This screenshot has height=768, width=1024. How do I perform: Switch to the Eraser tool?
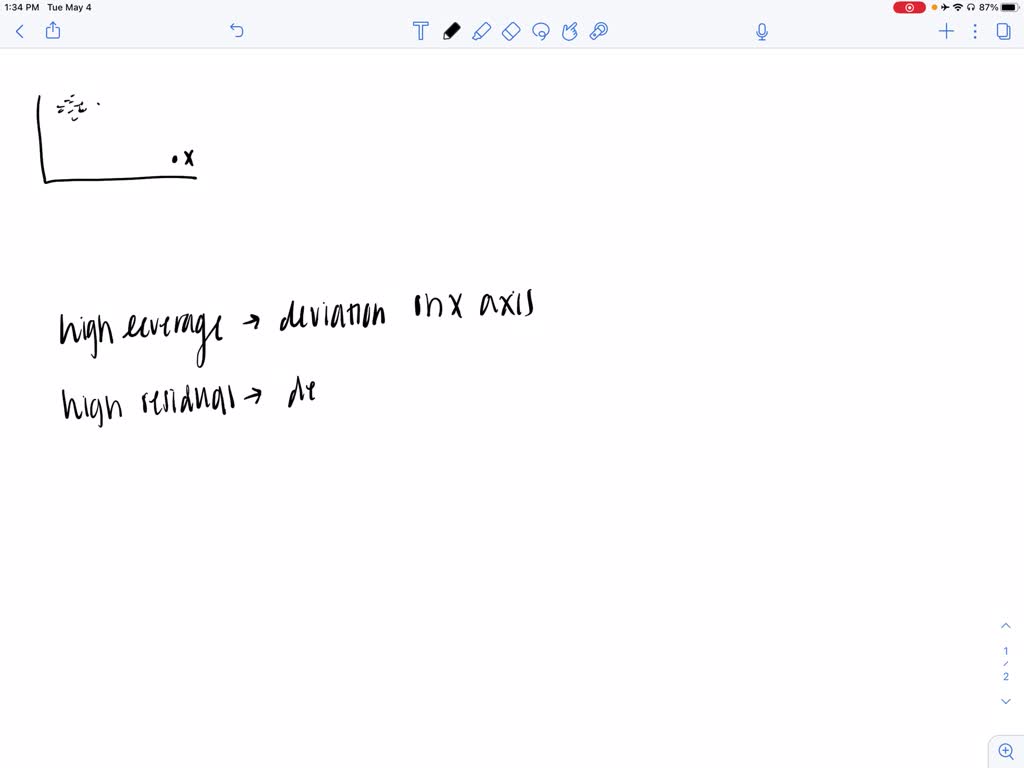(511, 31)
